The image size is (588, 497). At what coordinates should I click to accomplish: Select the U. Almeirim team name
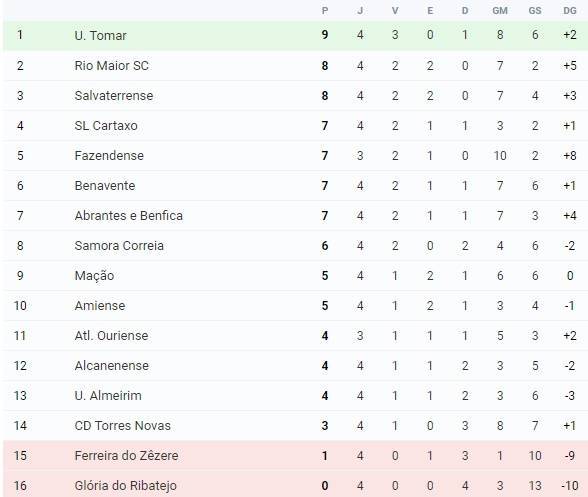click(108, 396)
